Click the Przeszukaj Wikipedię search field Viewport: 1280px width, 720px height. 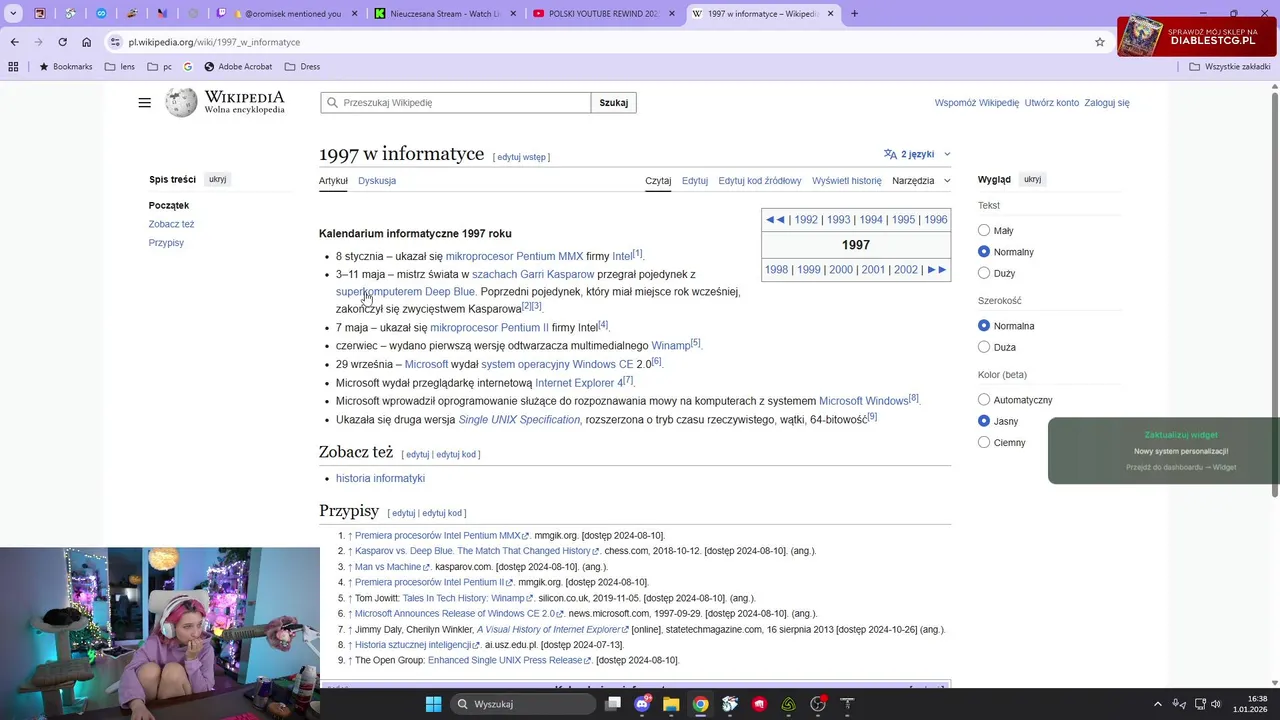click(456, 103)
